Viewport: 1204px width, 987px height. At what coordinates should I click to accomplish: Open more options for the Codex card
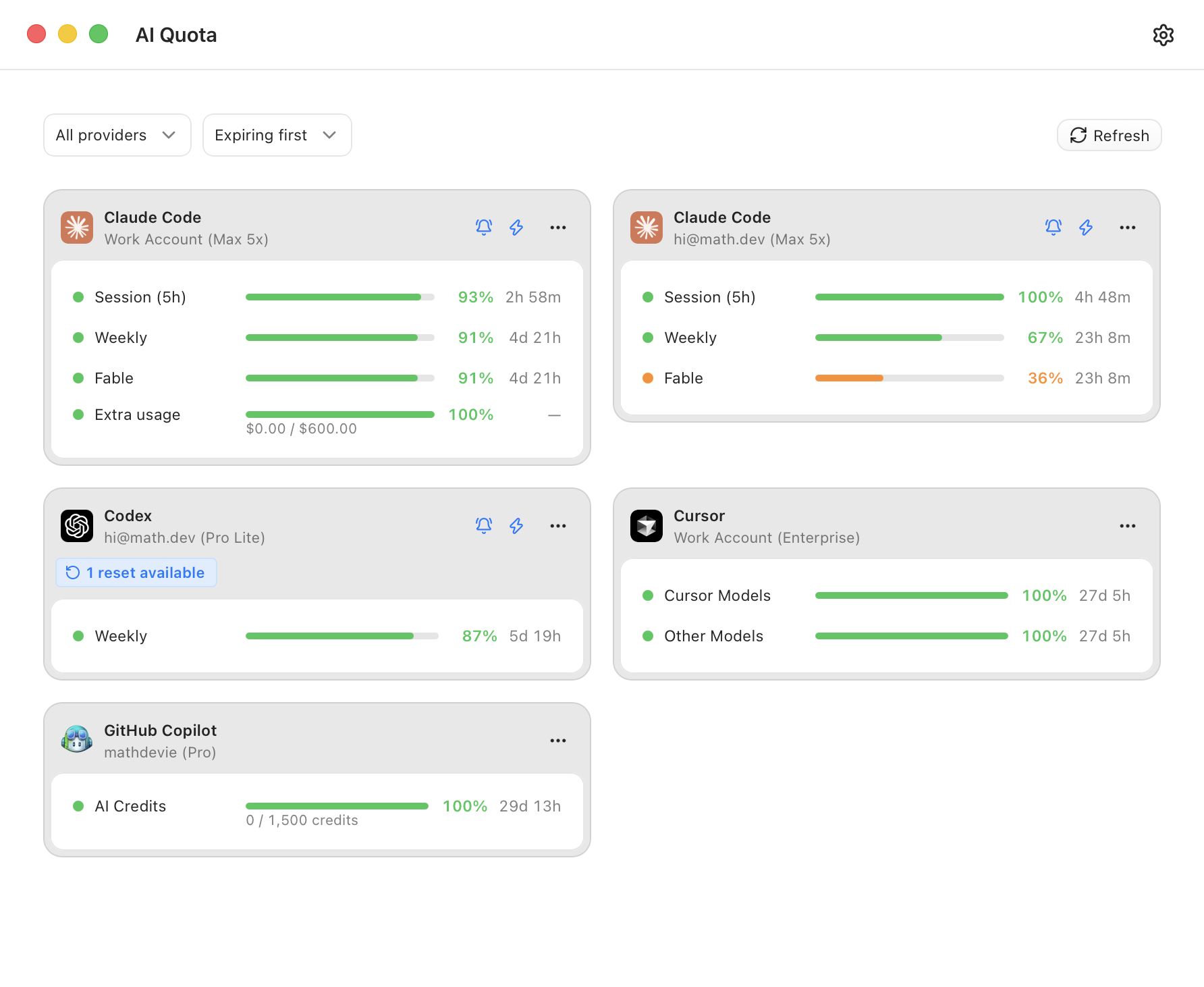point(558,526)
